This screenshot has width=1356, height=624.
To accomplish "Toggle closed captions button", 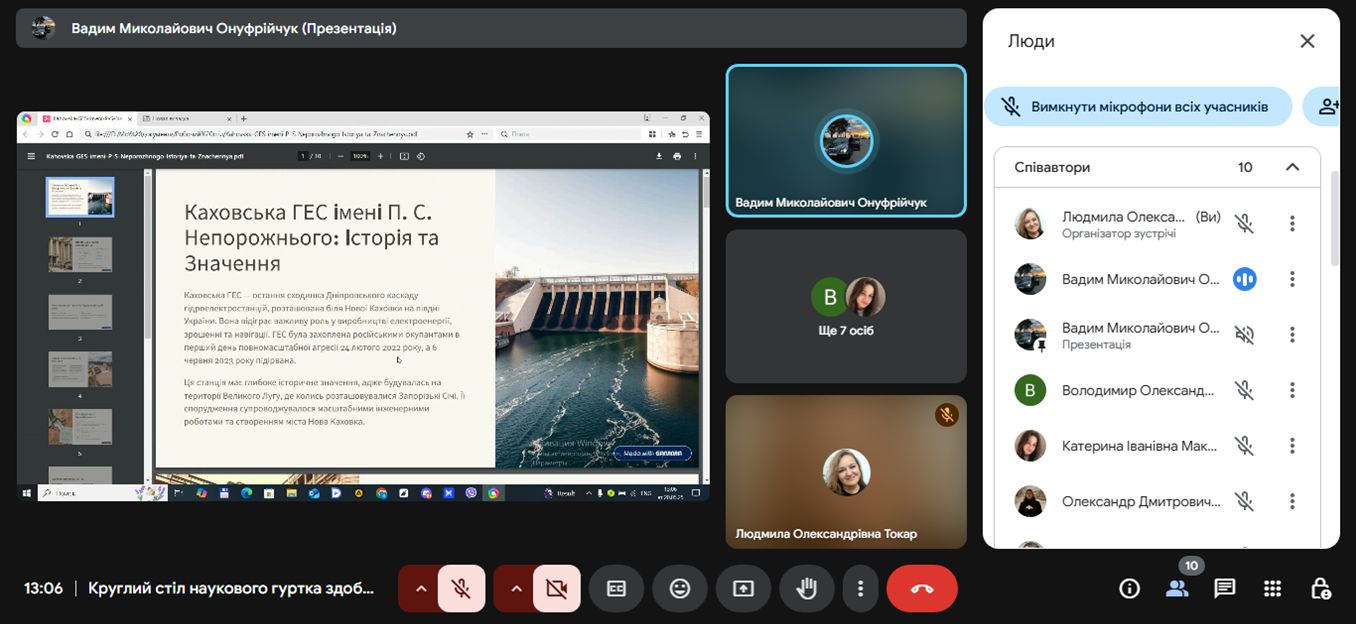I will pos(616,589).
